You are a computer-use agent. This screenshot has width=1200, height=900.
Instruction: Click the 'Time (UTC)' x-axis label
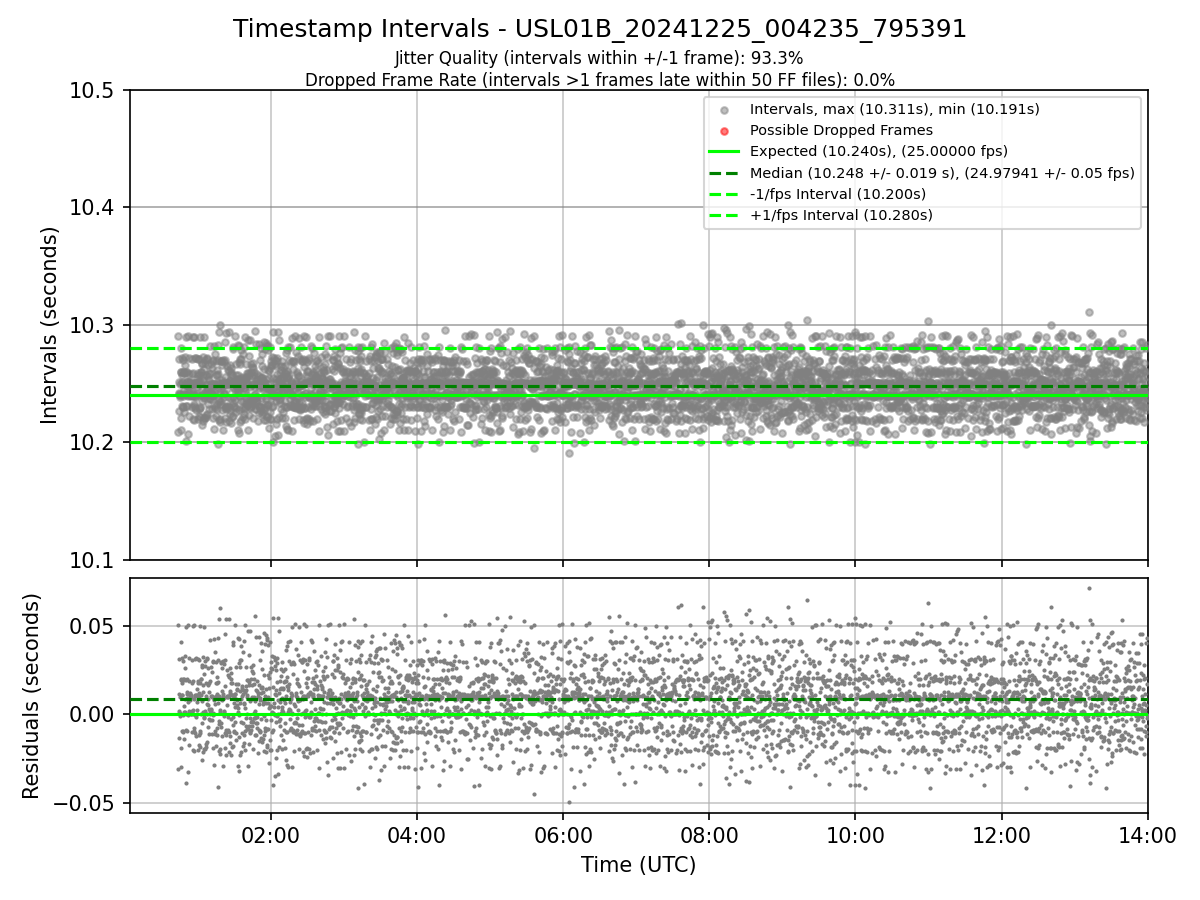(x=638, y=865)
